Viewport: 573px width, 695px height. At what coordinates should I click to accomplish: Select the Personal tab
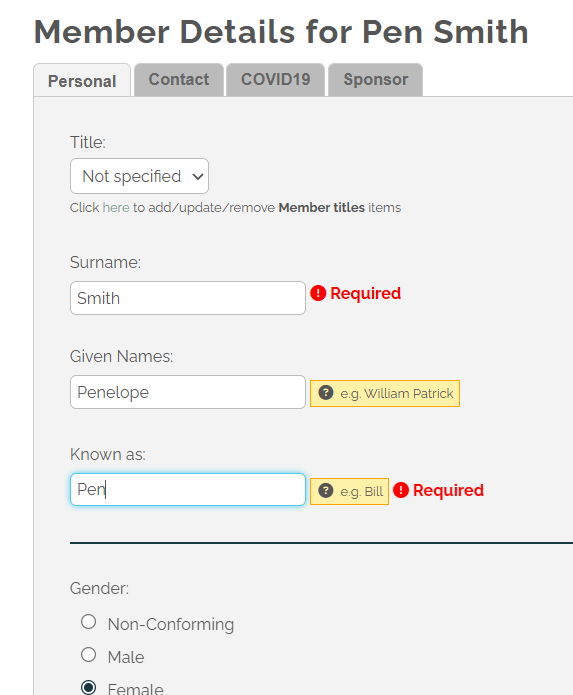tap(82, 81)
